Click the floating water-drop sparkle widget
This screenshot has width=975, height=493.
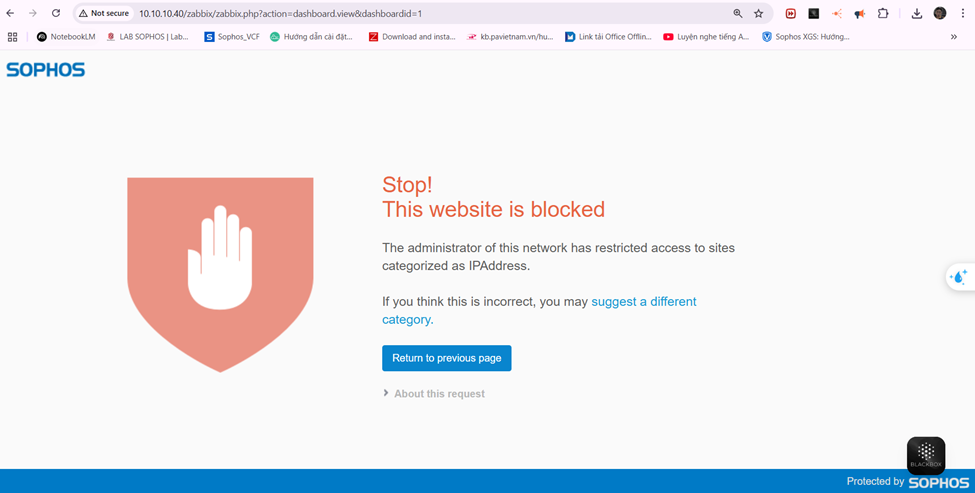(x=959, y=277)
